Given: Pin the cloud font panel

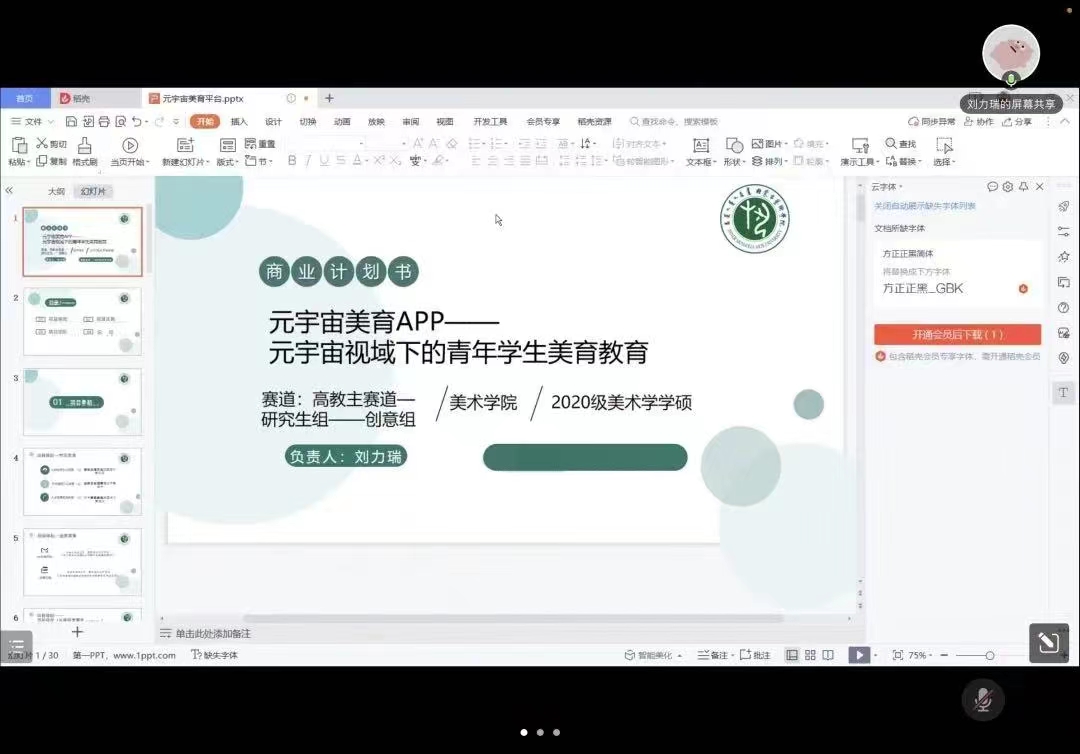Looking at the screenshot, I should (1024, 187).
